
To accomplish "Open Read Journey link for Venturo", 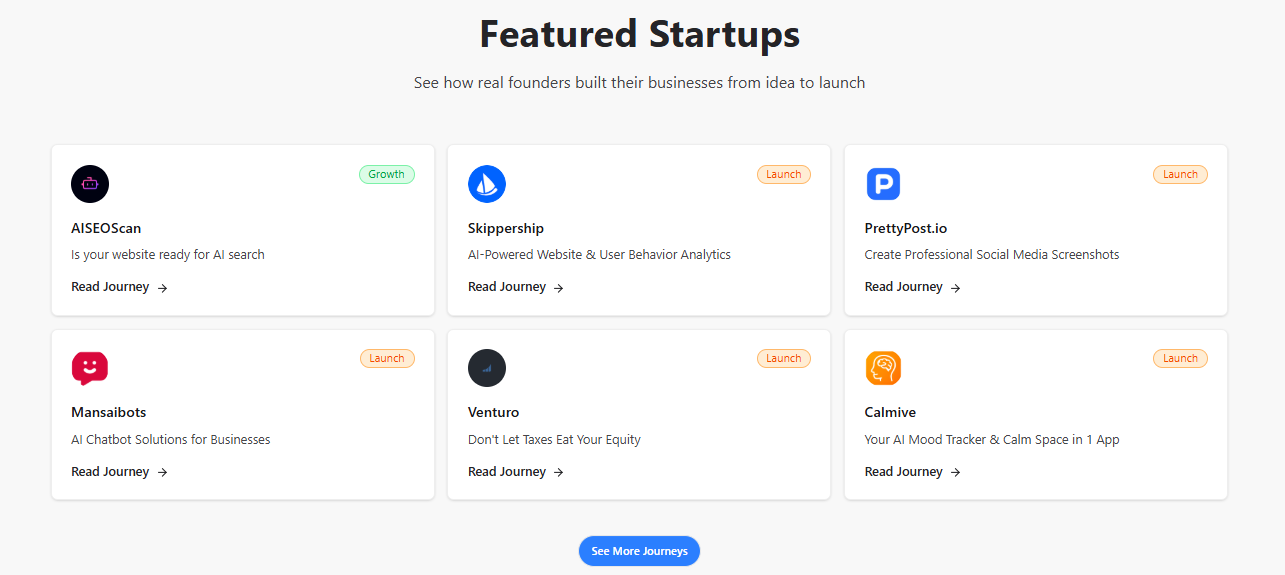I will [x=516, y=472].
